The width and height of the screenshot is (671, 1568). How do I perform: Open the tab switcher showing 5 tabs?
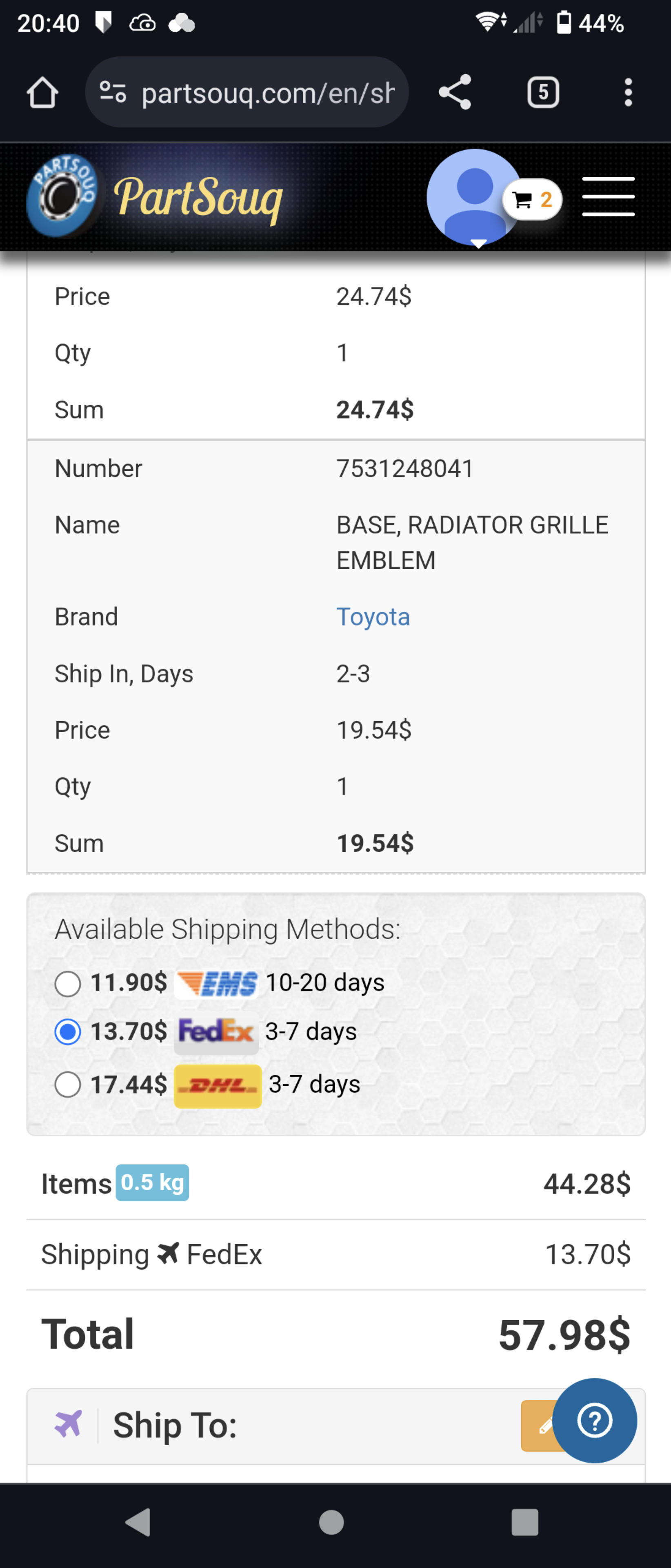(x=543, y=93)
